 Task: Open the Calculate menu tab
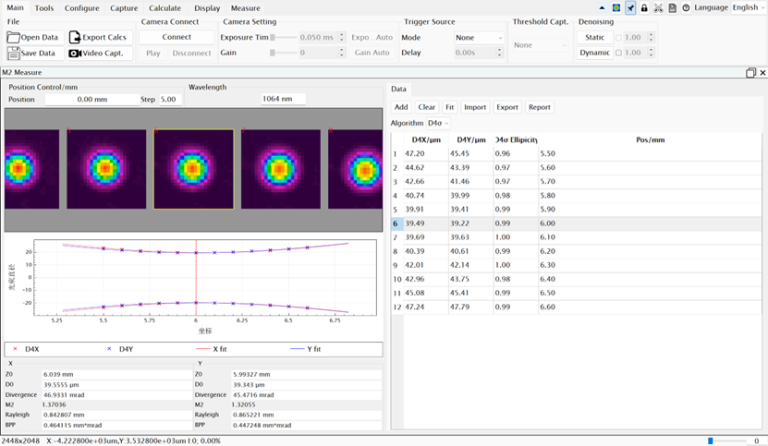(165, 8)
